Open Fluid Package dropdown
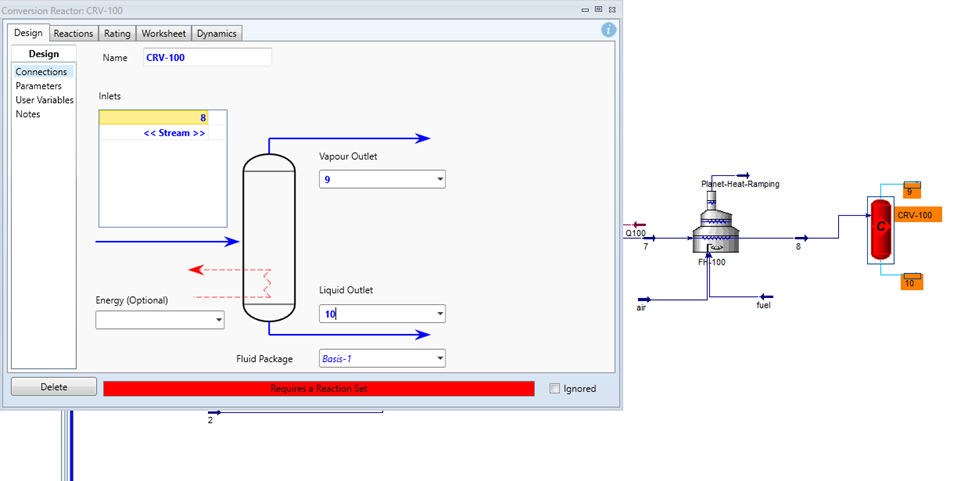This screenshot has width=975, height=481. pos(440,359)
